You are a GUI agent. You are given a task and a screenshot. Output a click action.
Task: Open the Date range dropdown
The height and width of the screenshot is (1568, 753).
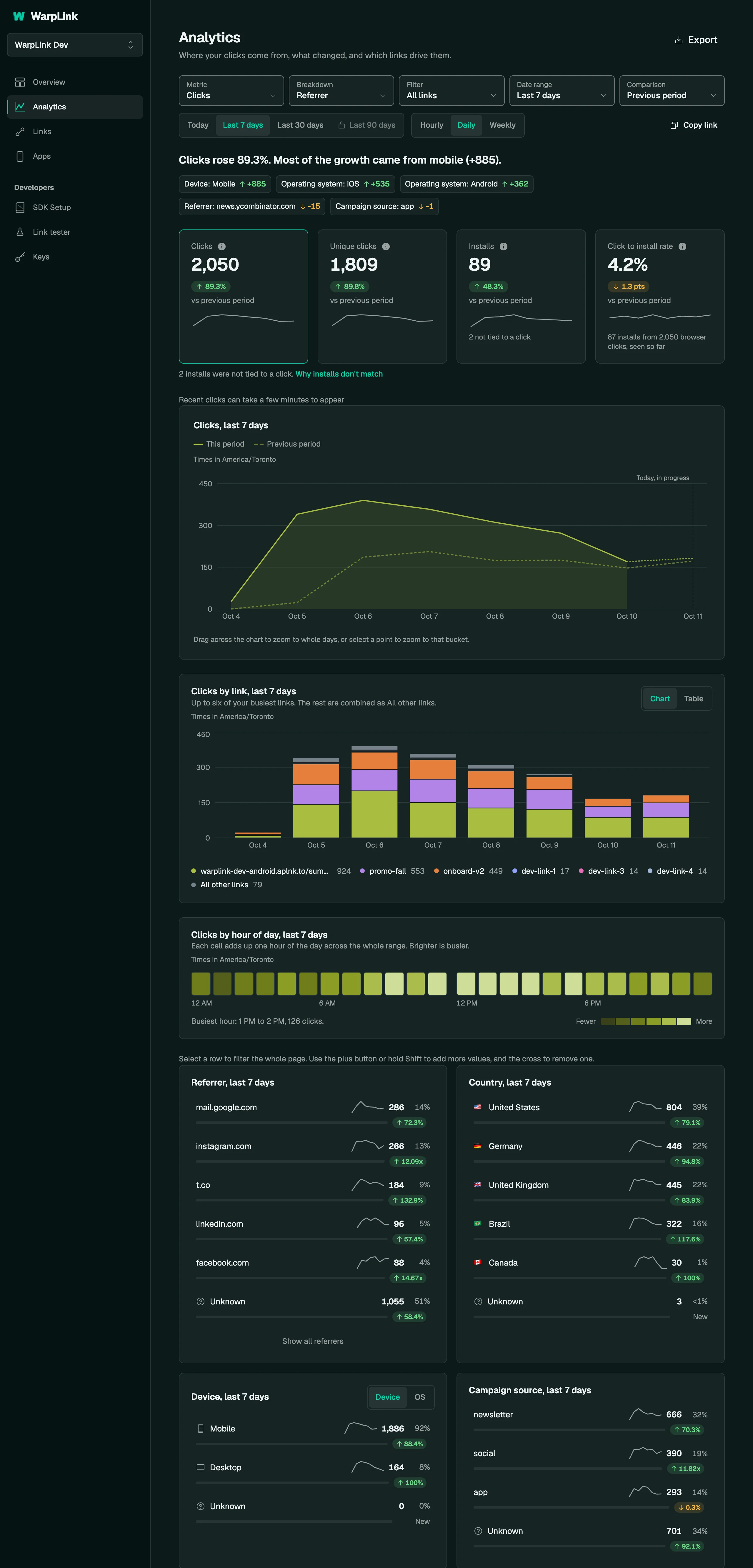click(562, 91)
